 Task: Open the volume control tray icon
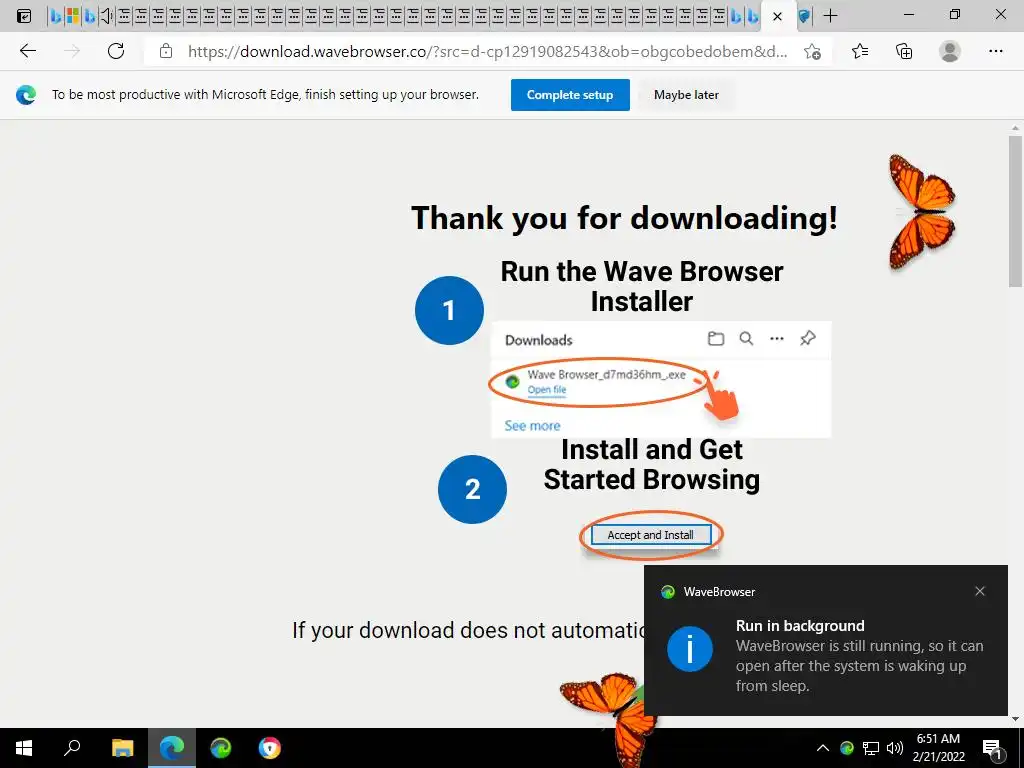(895, 748)
